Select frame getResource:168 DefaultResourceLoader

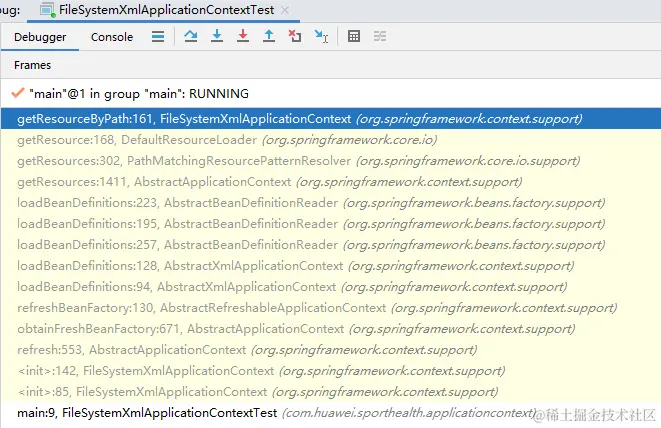coord(331,140)
